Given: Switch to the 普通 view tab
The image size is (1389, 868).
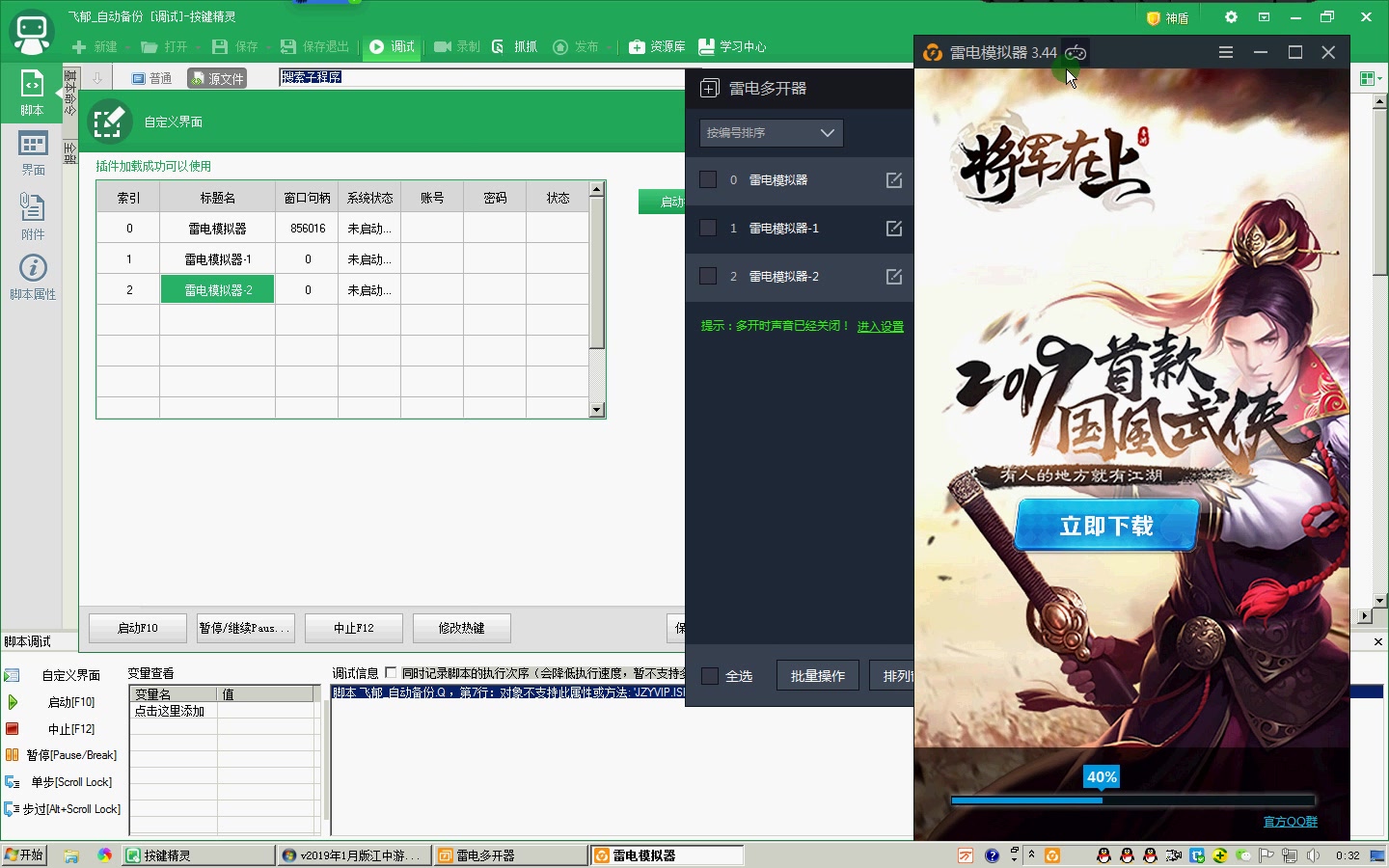Looking at the screenshot, I should click(x=151, y=78).
